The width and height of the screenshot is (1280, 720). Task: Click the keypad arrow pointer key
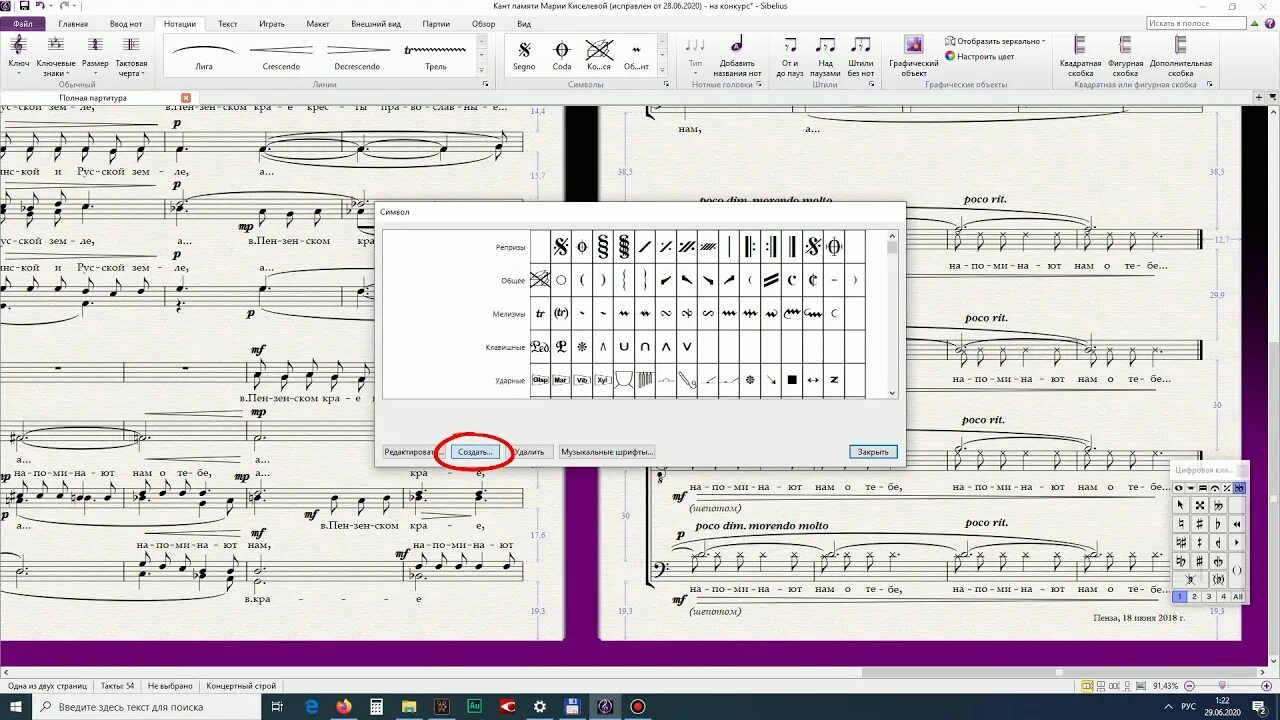(x=1180, y=505)
